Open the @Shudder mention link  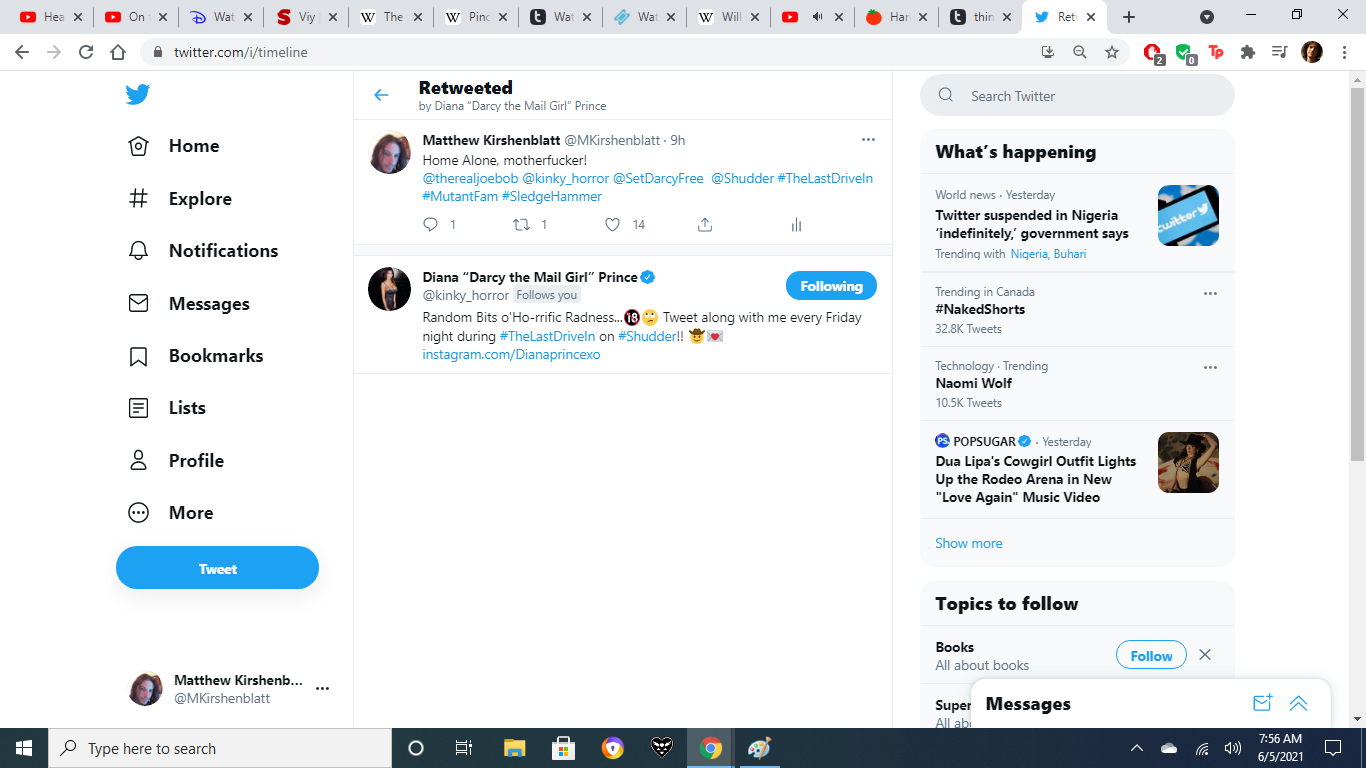pyautogui.click(x=743, y=178)
